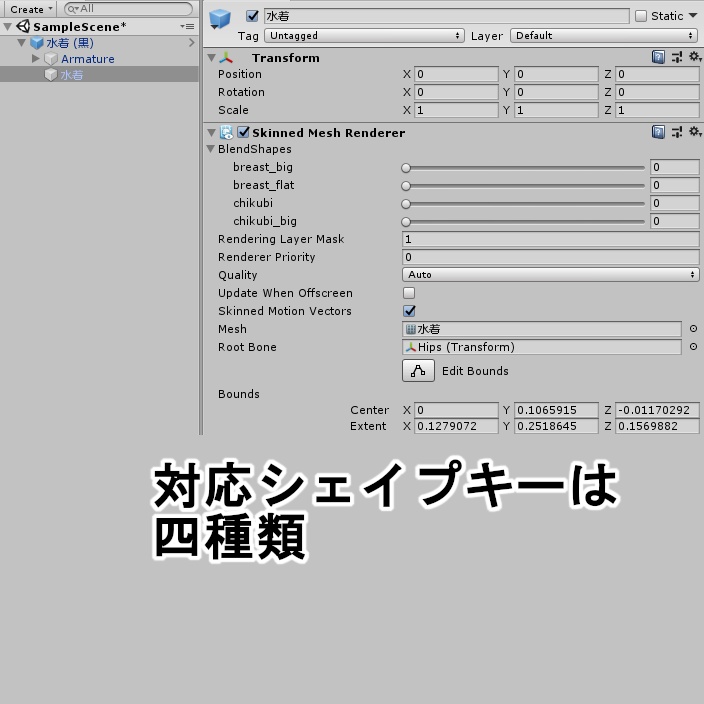Enable the Static checkbox

point(641,16)
